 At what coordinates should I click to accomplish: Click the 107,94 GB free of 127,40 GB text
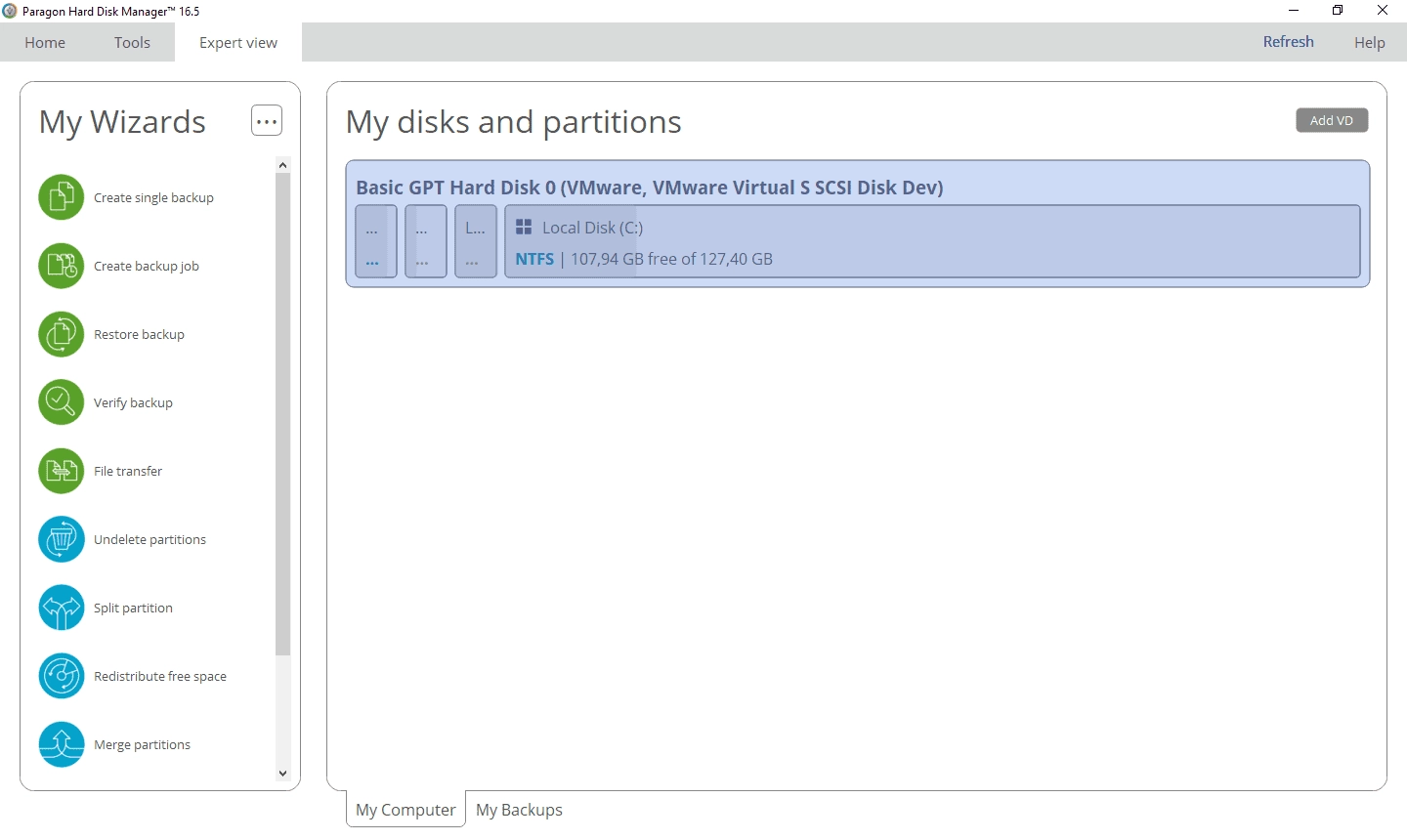point(671,259)
